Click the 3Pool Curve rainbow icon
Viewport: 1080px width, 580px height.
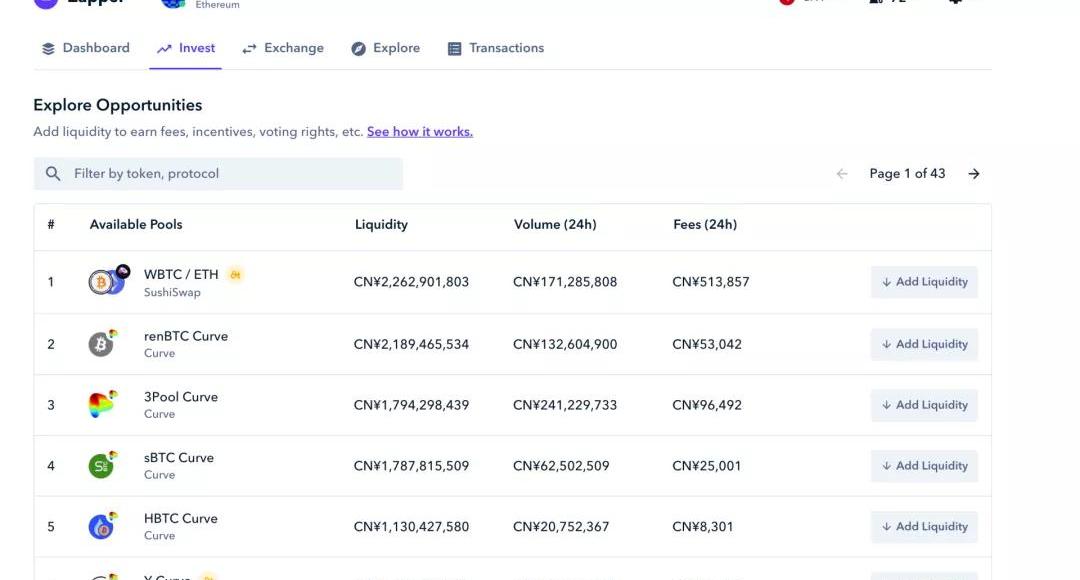(x=103, y=404)
